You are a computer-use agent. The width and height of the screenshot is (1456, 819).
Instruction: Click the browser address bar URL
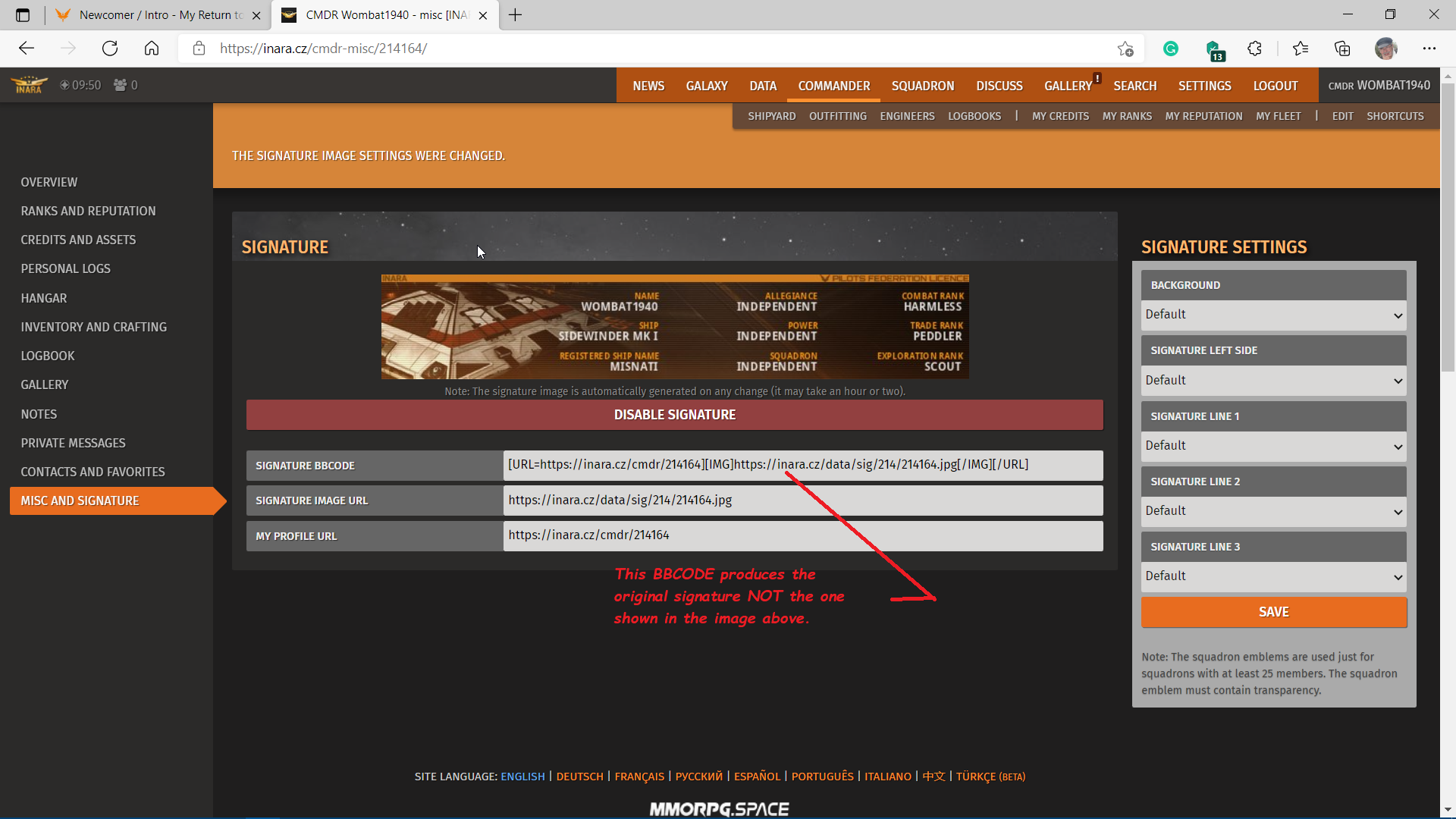(x=323, y=49)
